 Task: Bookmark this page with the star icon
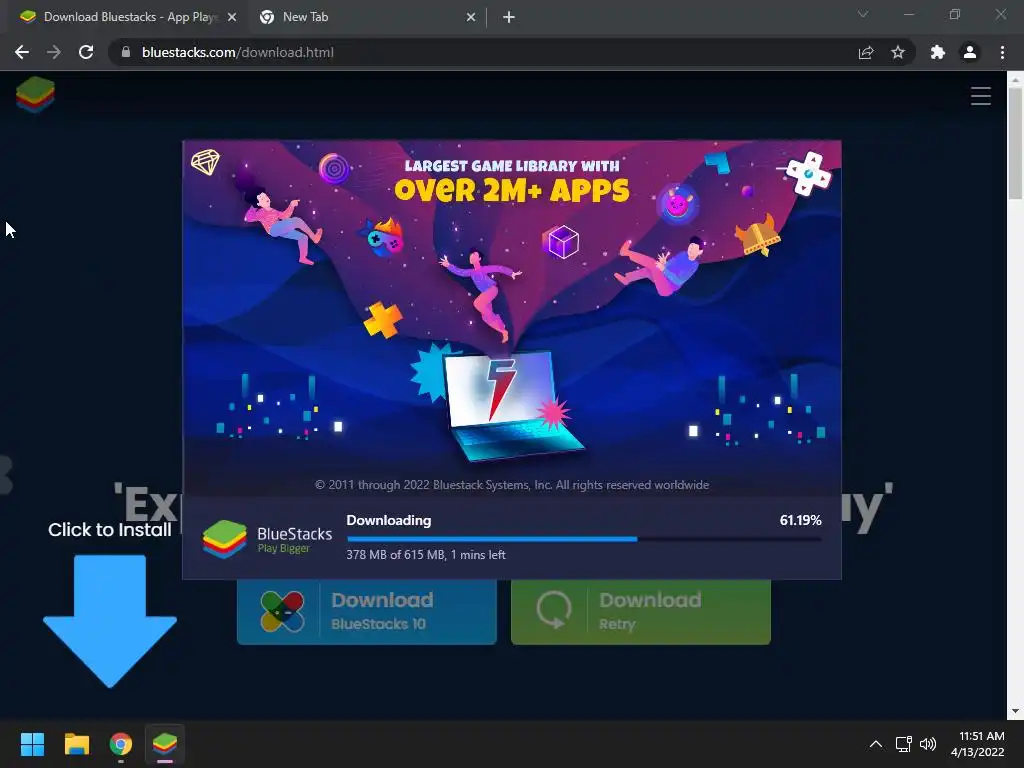click(x=898, y=52)
